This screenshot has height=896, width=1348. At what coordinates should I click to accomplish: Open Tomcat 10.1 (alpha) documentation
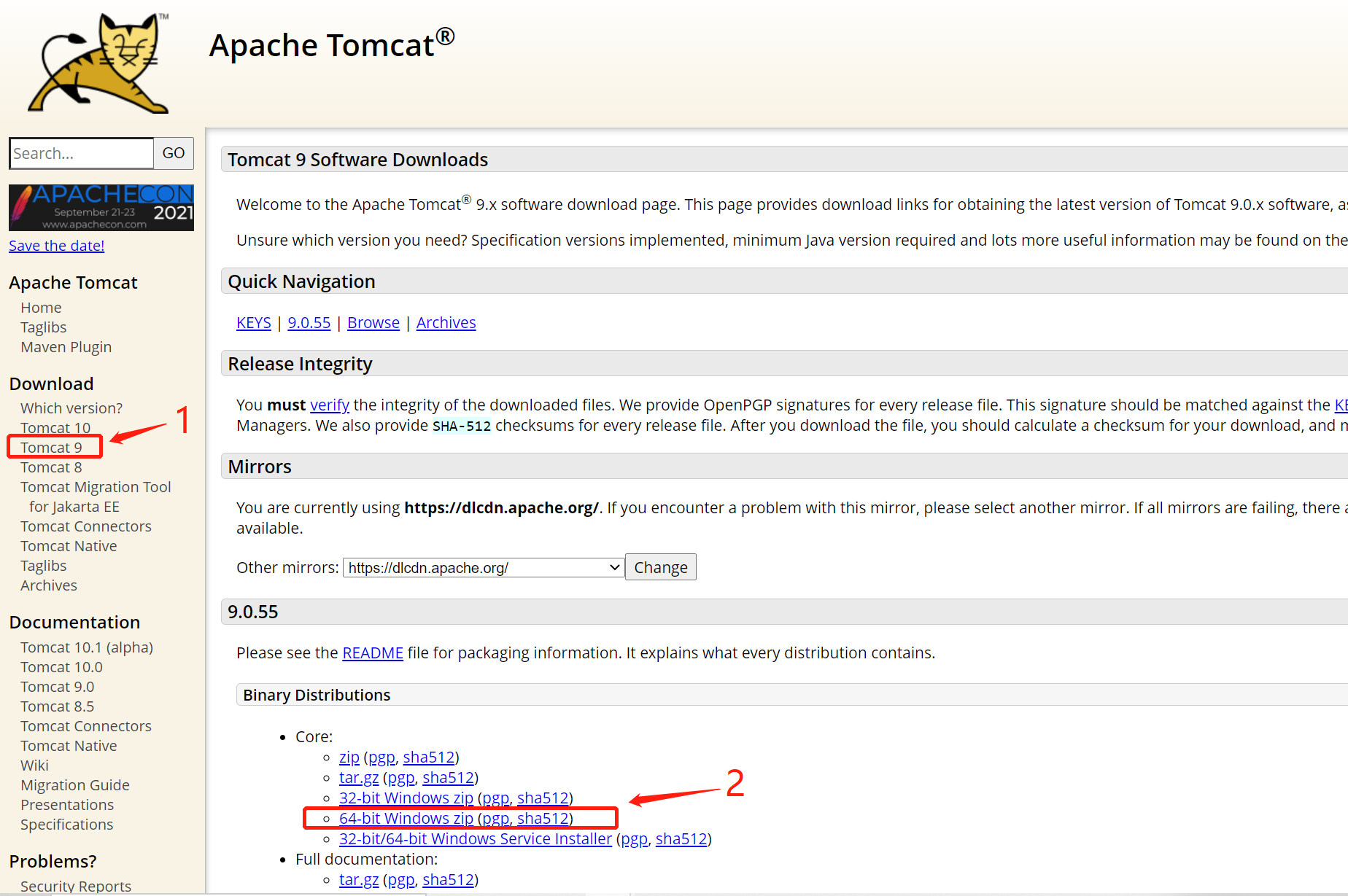(x=87, y=647)
